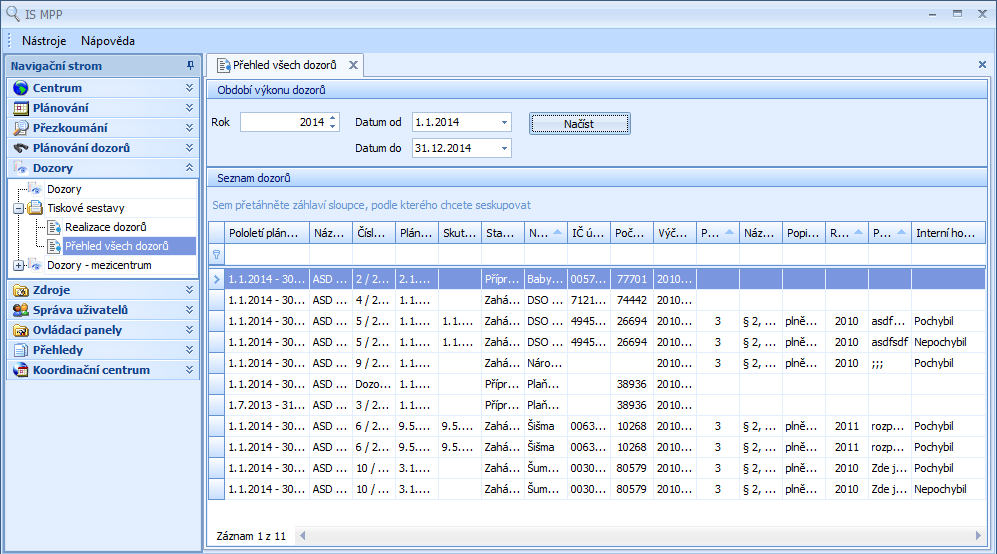Pin the Navigační strom panel
The image size is (997, 554).
click(190, 66)
